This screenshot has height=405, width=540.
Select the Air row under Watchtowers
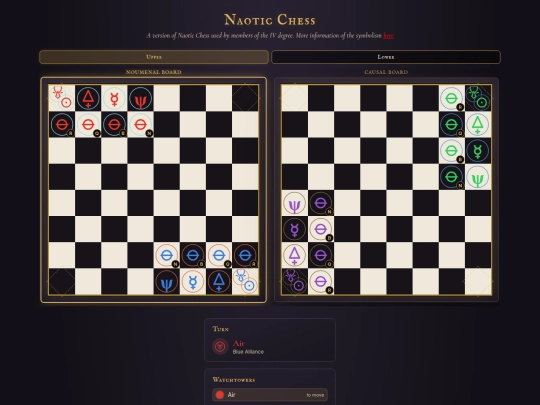270,395
